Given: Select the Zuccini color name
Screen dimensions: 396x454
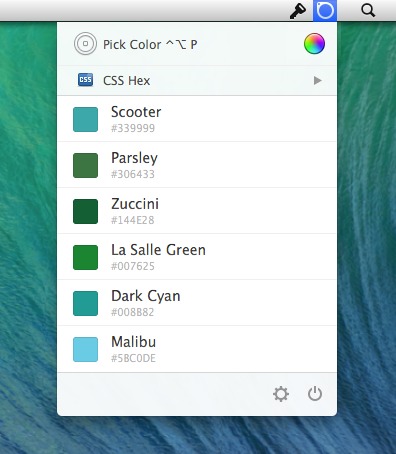Looking at the screenshot, I should pos(135,204).
